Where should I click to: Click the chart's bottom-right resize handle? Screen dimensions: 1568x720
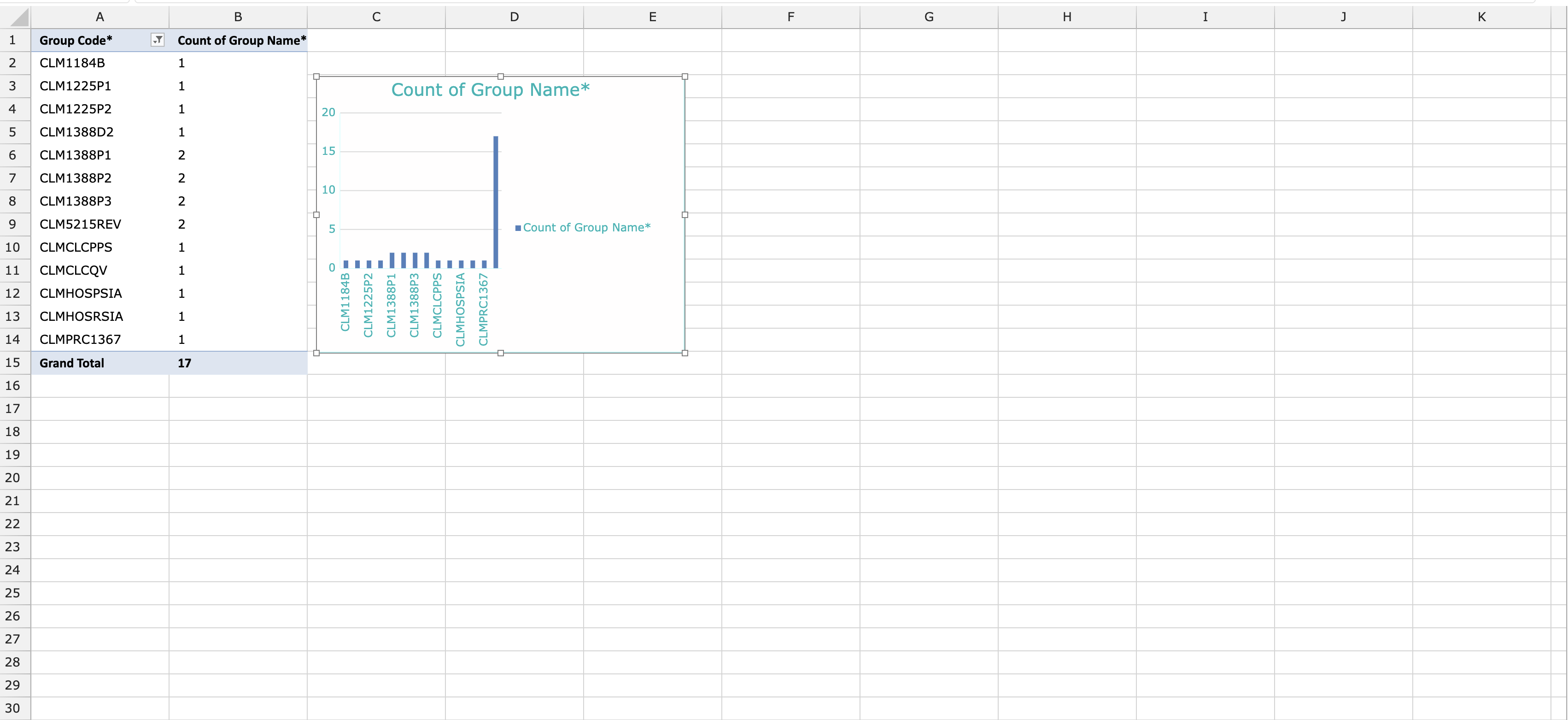[685, 353]
